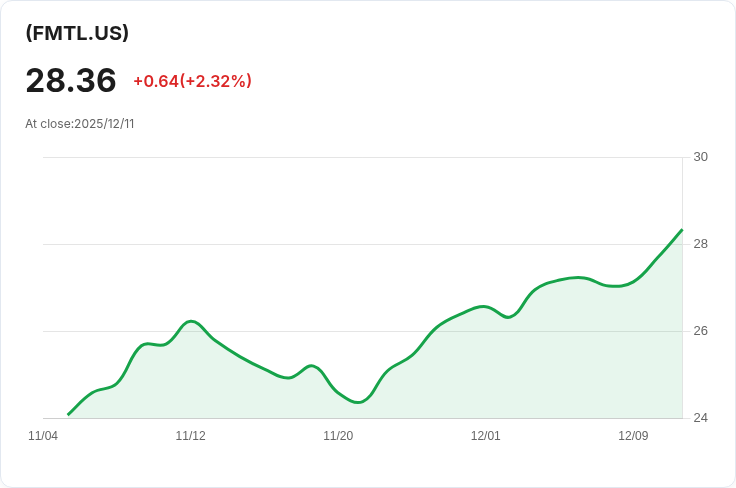Click the 24 label on the price axis
Image resolution: width=736 pixels, height=488 pixels.
point(700,418)
